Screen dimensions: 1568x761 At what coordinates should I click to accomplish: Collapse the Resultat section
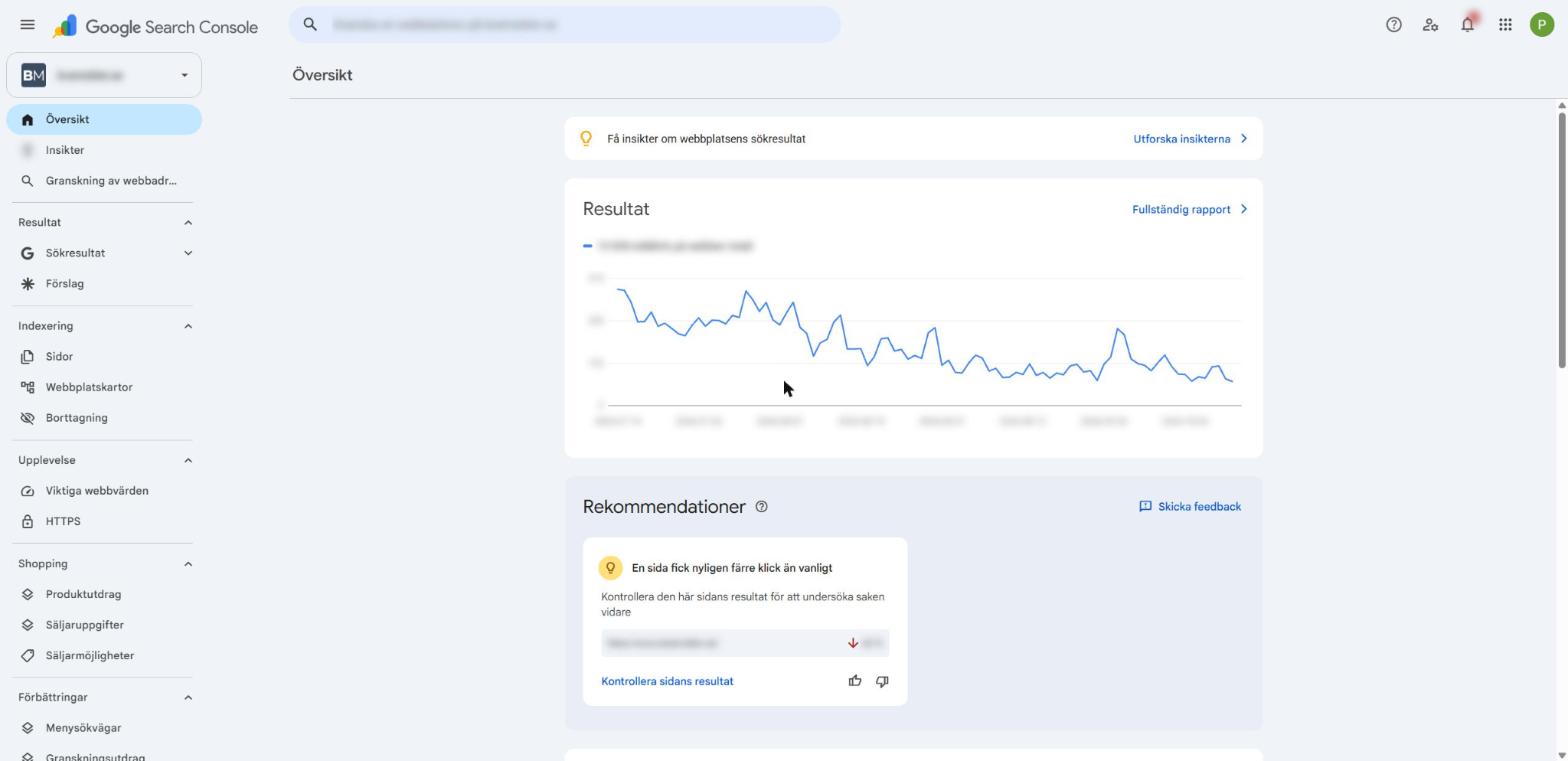pos(187,222)
